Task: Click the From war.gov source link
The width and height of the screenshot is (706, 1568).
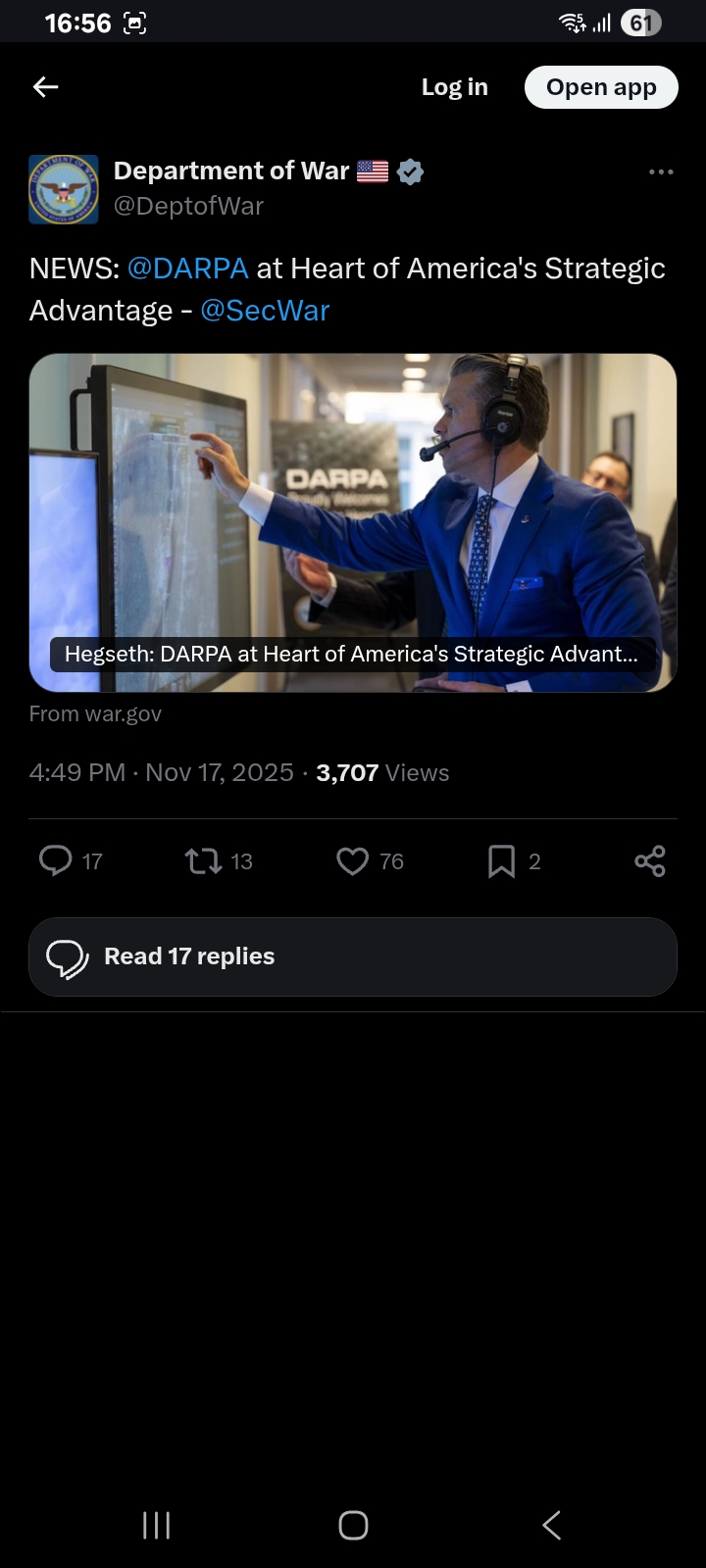Action: (95, 714)
